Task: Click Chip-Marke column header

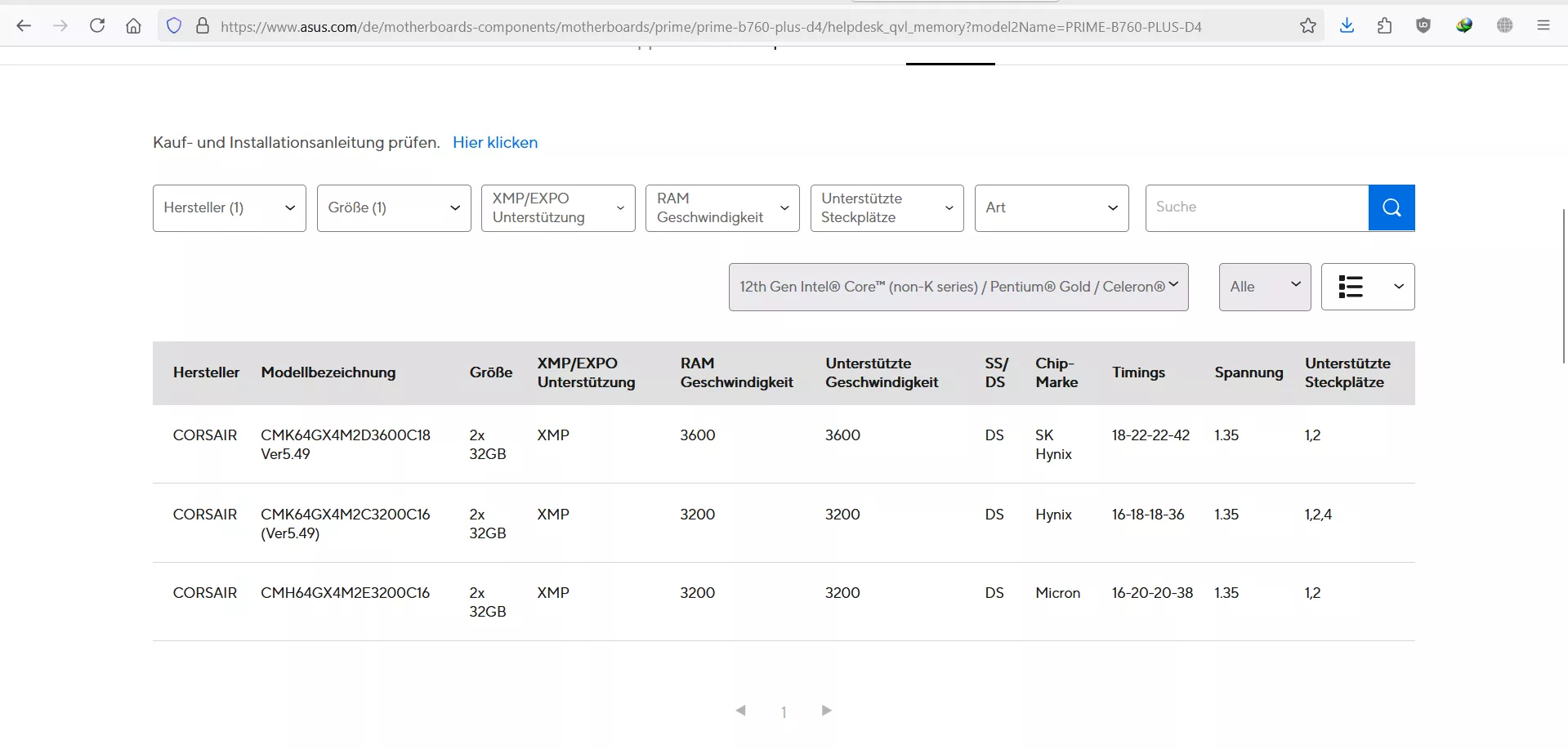Action: tap(1057, 372)
